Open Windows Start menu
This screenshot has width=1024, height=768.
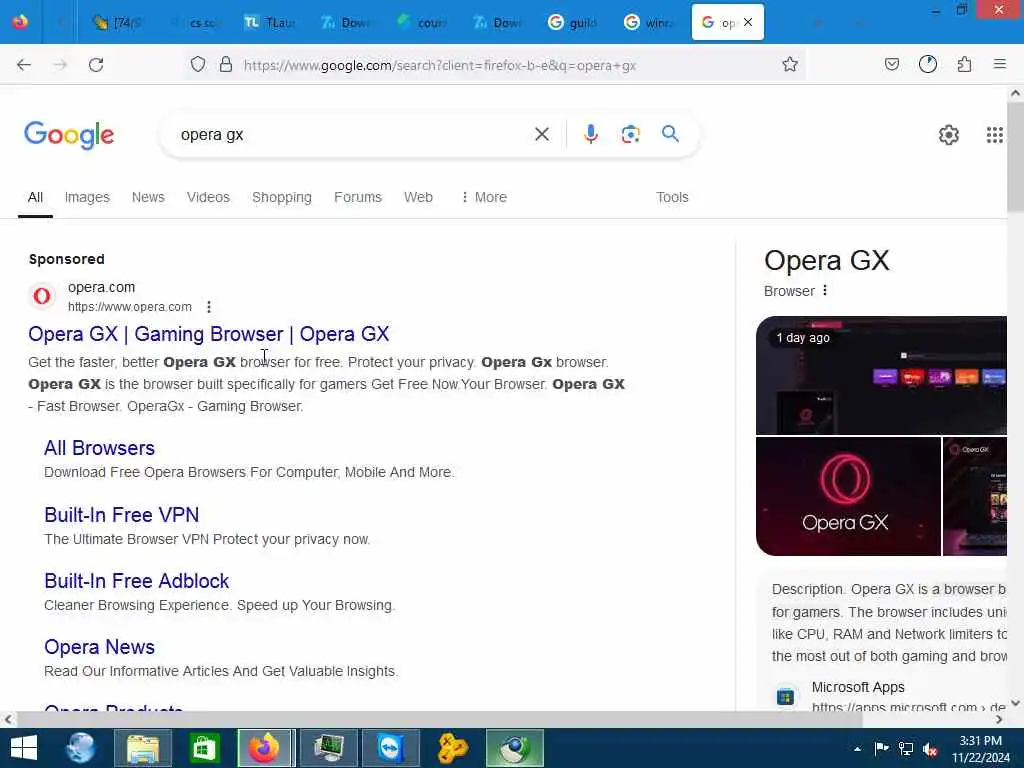click(24, 748)
